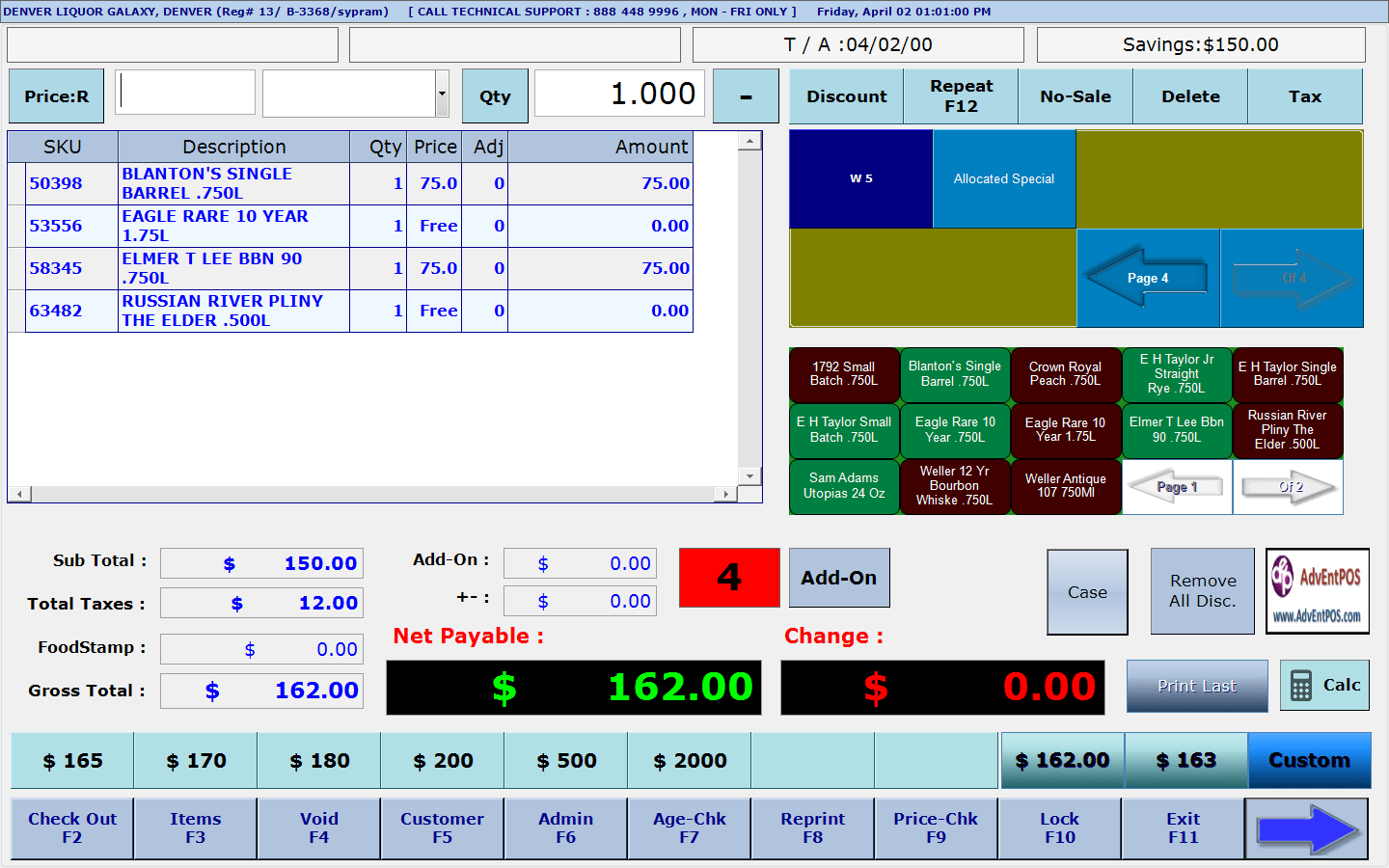This screenshot has width=1389, height=868.
Task: Click the Of 2 next-page arrow
Action: tap(1288, 487)
